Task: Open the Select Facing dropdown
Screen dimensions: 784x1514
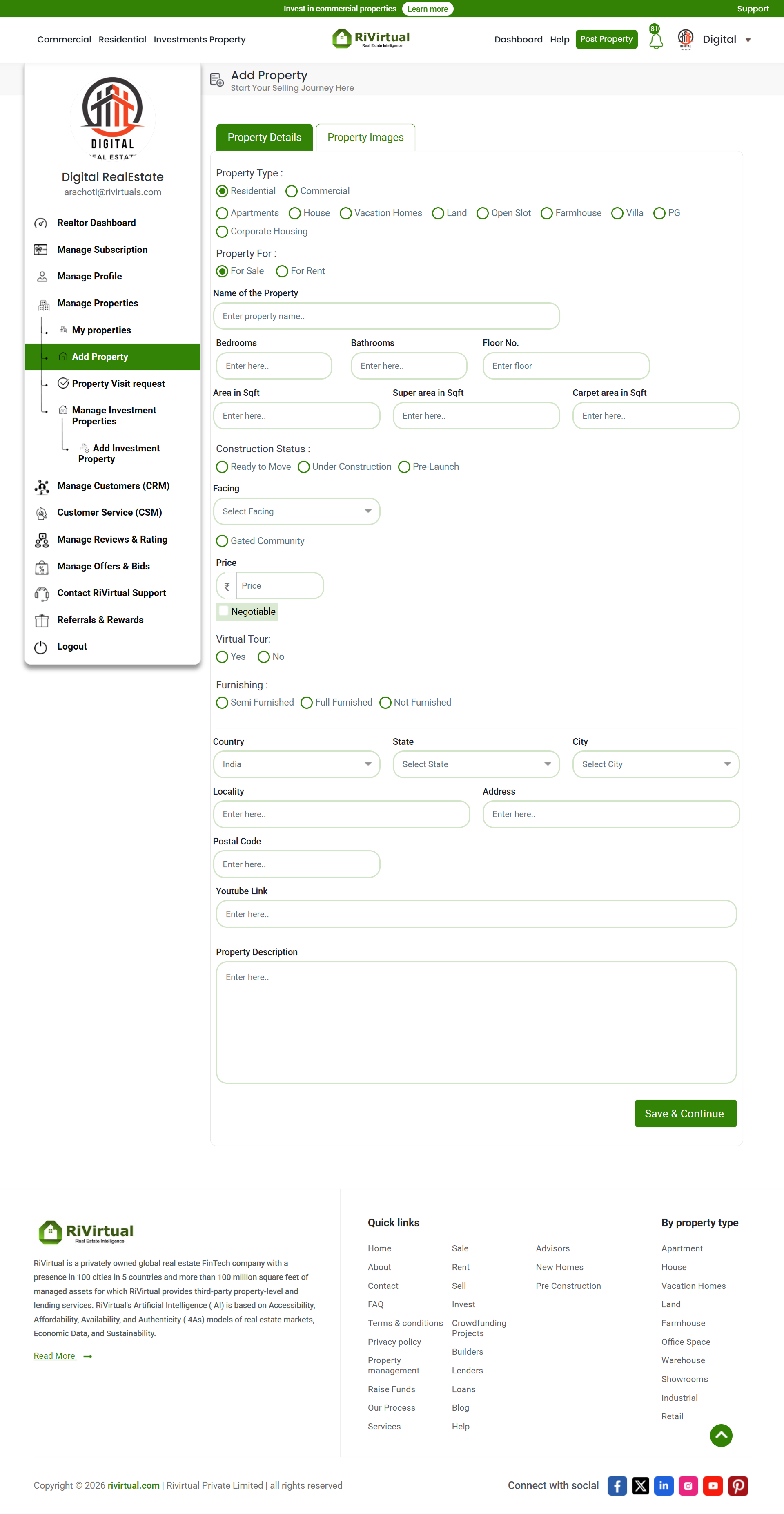Action: click(x=296, y=511)
